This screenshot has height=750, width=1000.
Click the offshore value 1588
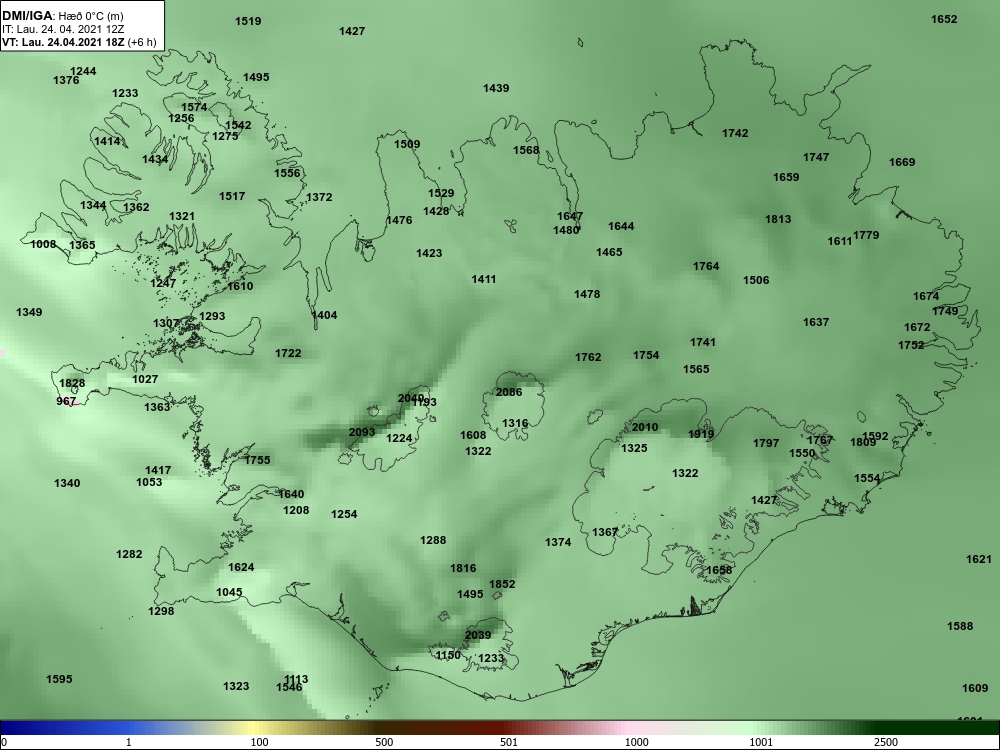[x=960, y=626]
